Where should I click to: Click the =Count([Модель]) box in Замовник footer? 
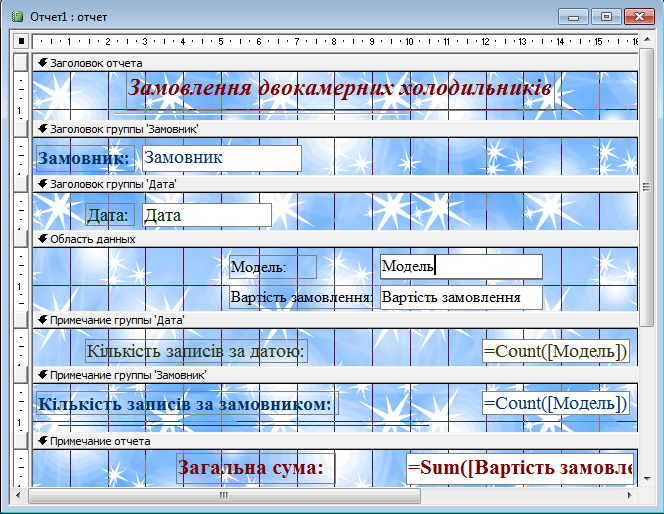[x=556, y=403]
